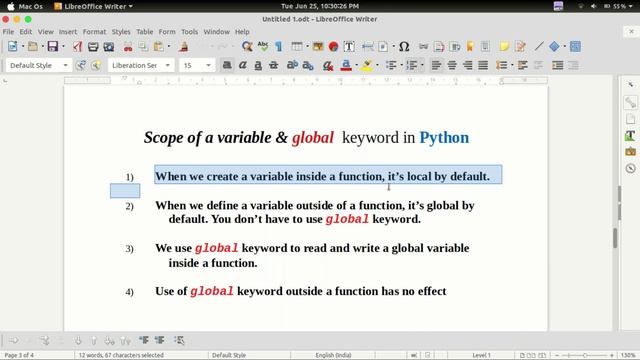Click English (India) language status field
640x360 pixels.
pos(333,355)
